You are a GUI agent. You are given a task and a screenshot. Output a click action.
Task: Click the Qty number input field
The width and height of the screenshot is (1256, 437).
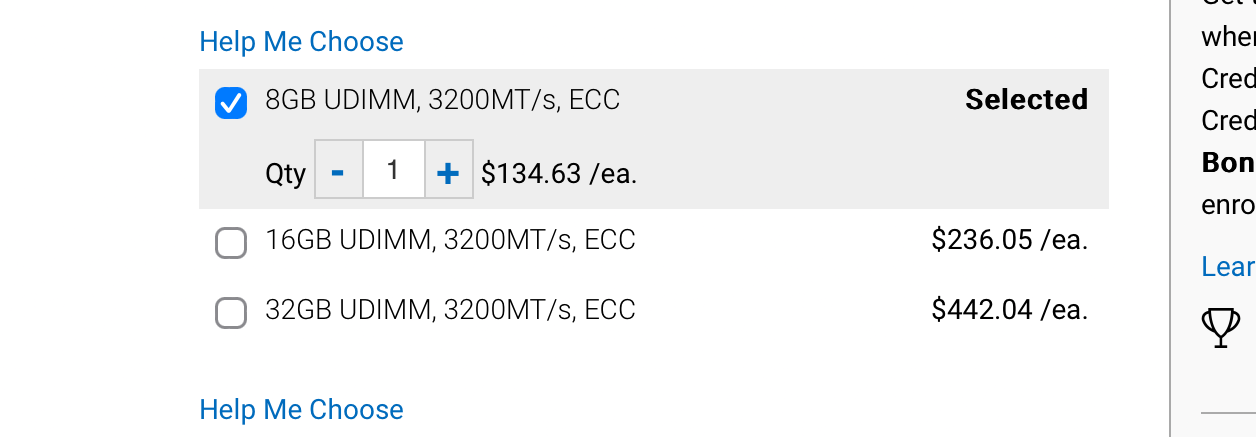[x=394, y=169]
